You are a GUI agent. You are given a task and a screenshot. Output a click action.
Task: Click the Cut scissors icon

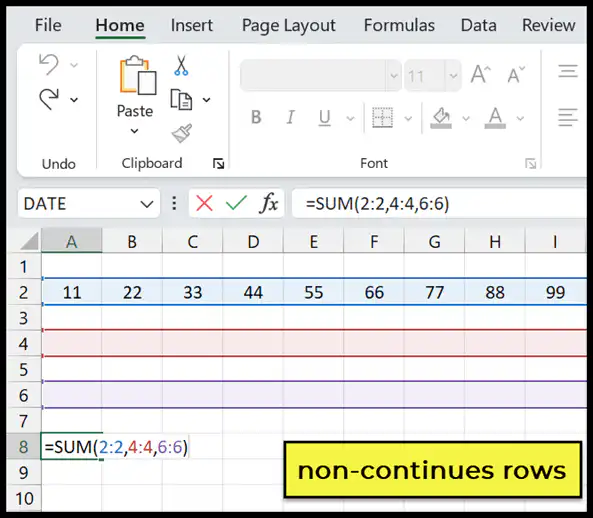pyautogui.click(x=181, y=65)
